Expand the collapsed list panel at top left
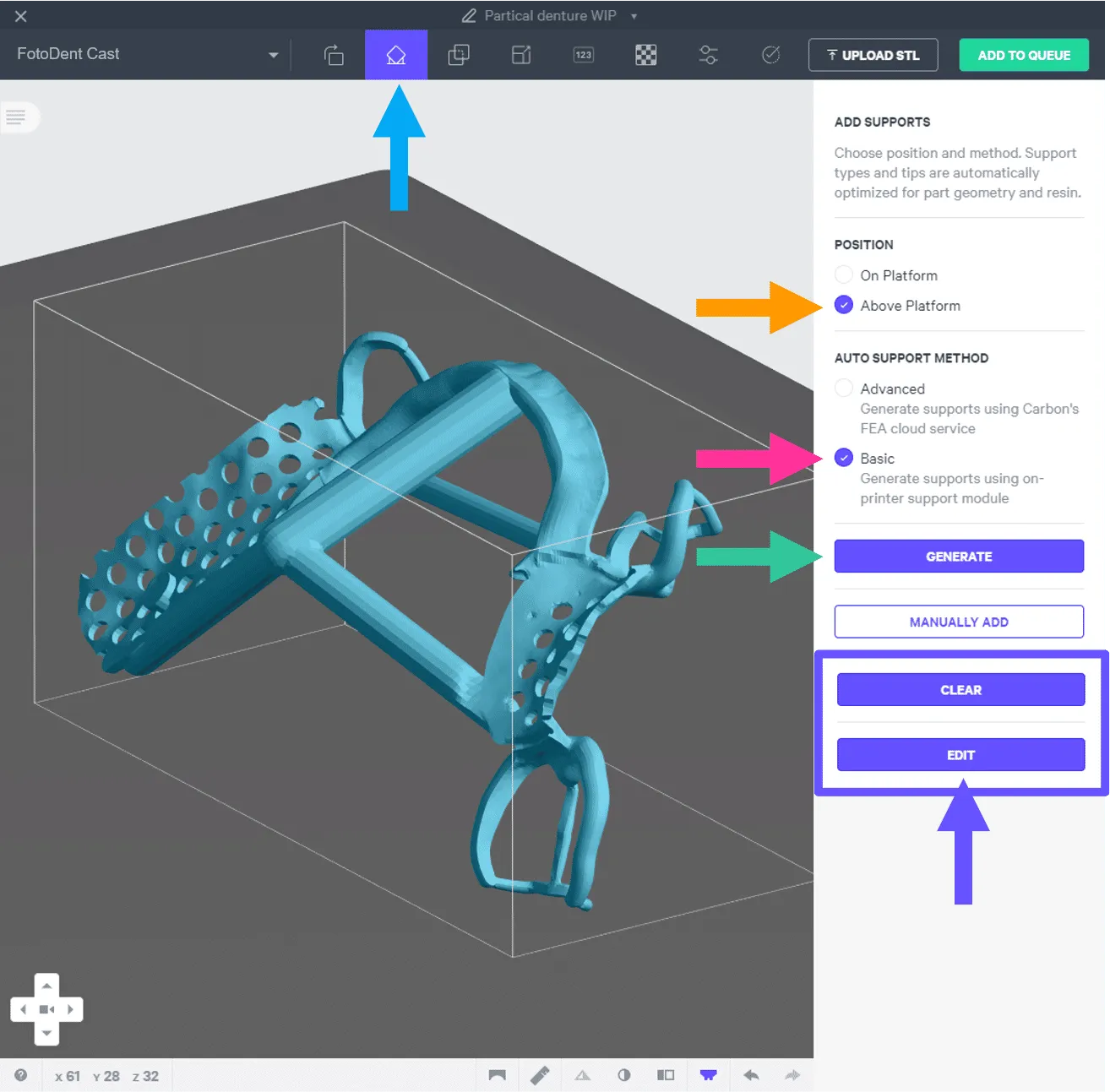The height and width of the screenshot is (1092, 1110). pos(17,117)
